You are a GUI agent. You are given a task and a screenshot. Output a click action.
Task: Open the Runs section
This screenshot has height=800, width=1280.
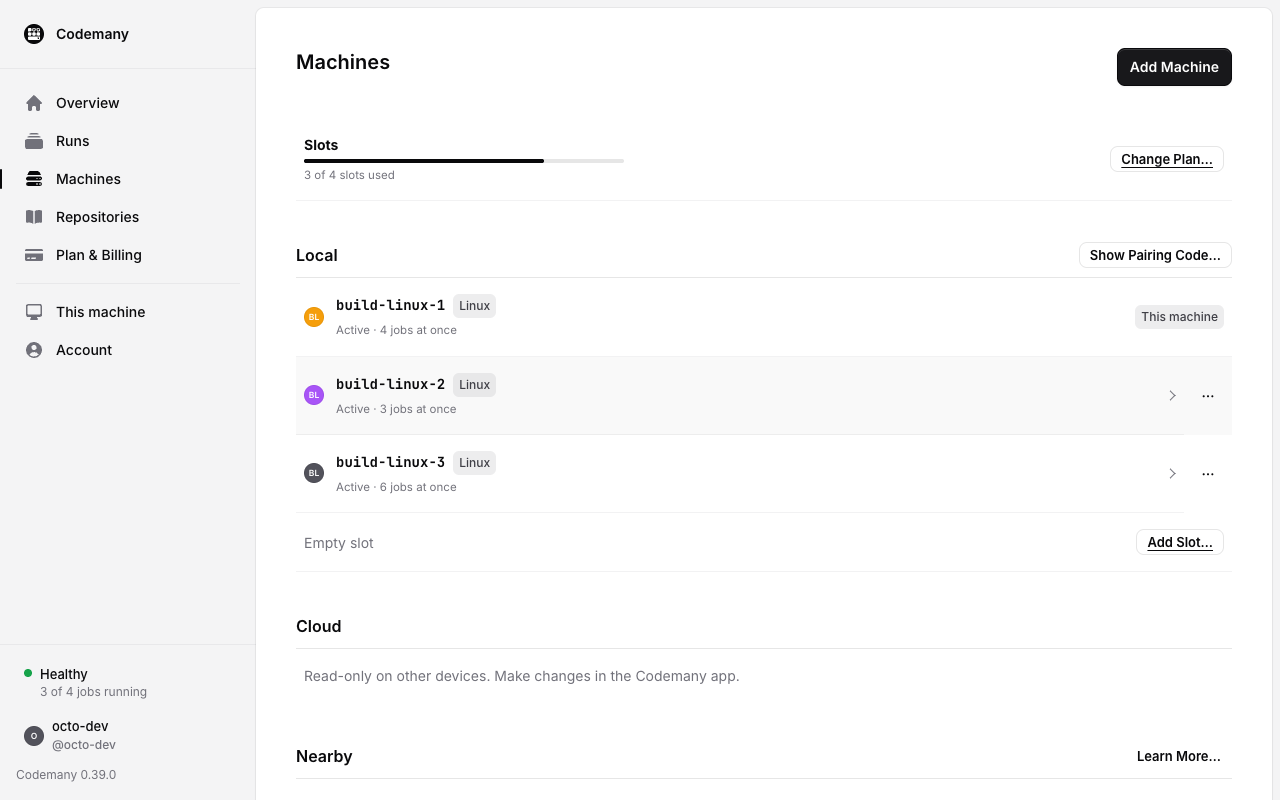click(x=128, y=141)
